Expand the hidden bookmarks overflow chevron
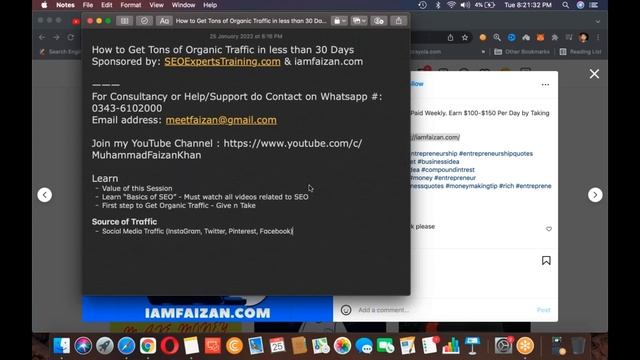The width and height of the screenshot is (640, 360). (483, 52)
